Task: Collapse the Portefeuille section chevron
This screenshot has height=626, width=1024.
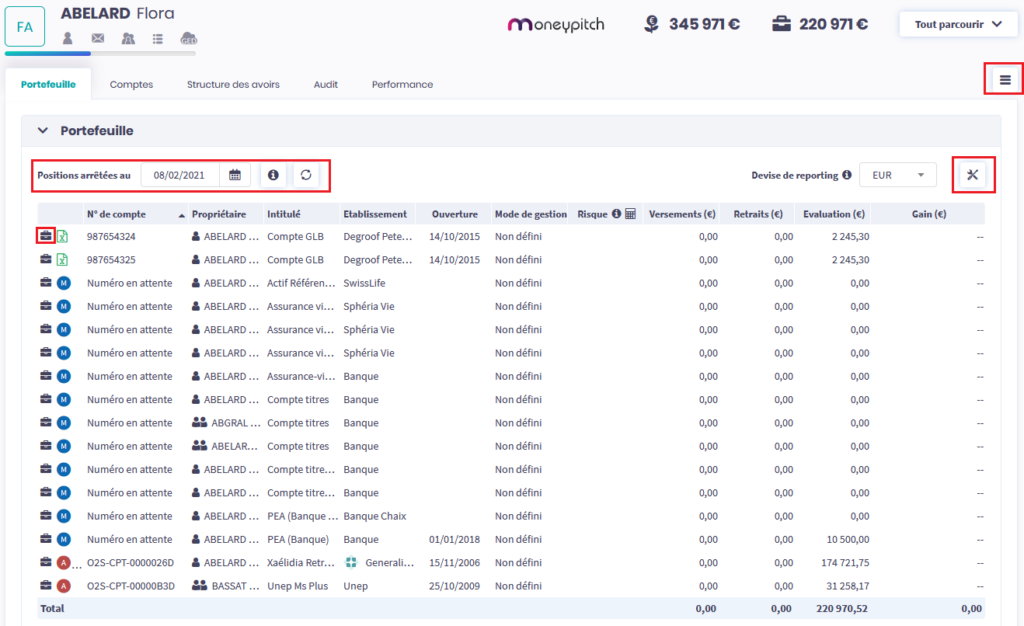Action: click(43, 130)
